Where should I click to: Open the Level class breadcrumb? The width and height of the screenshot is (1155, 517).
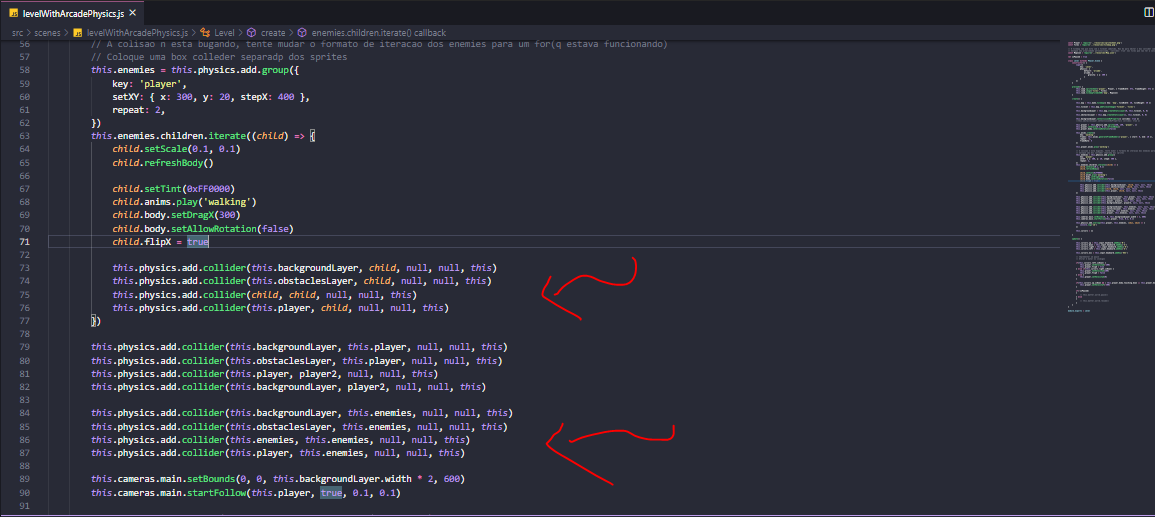[224, 33]
